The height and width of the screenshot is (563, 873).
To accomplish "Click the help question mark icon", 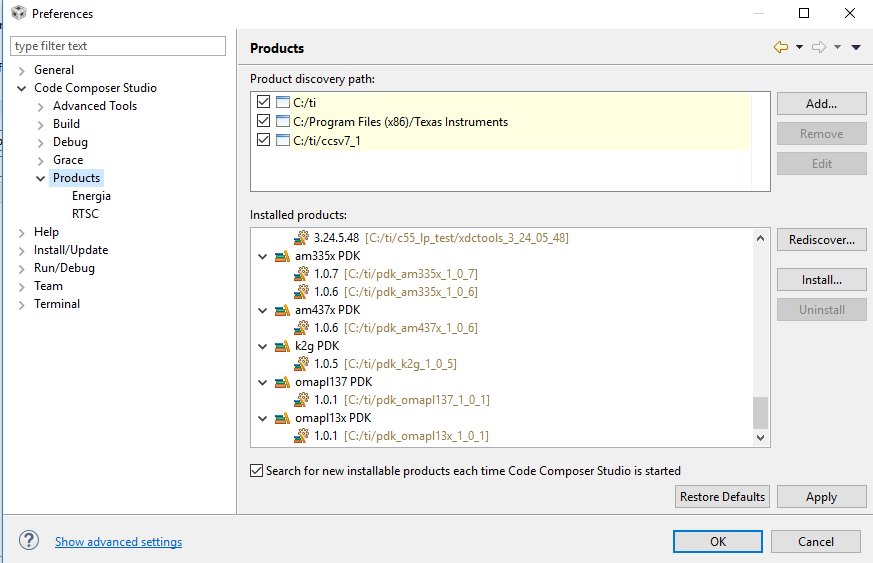I will pyautogui.click(x=29, y=540).
